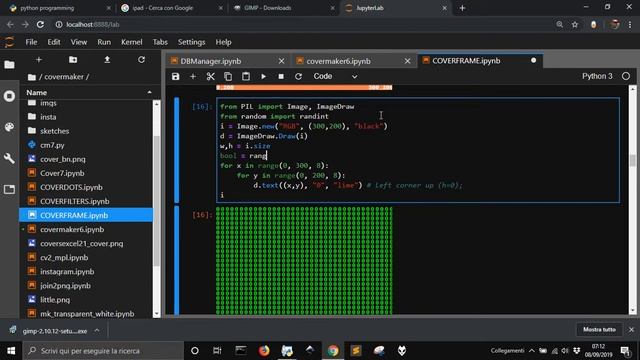Open the Edit menu
640x360 pixels.
coord(53,42)
